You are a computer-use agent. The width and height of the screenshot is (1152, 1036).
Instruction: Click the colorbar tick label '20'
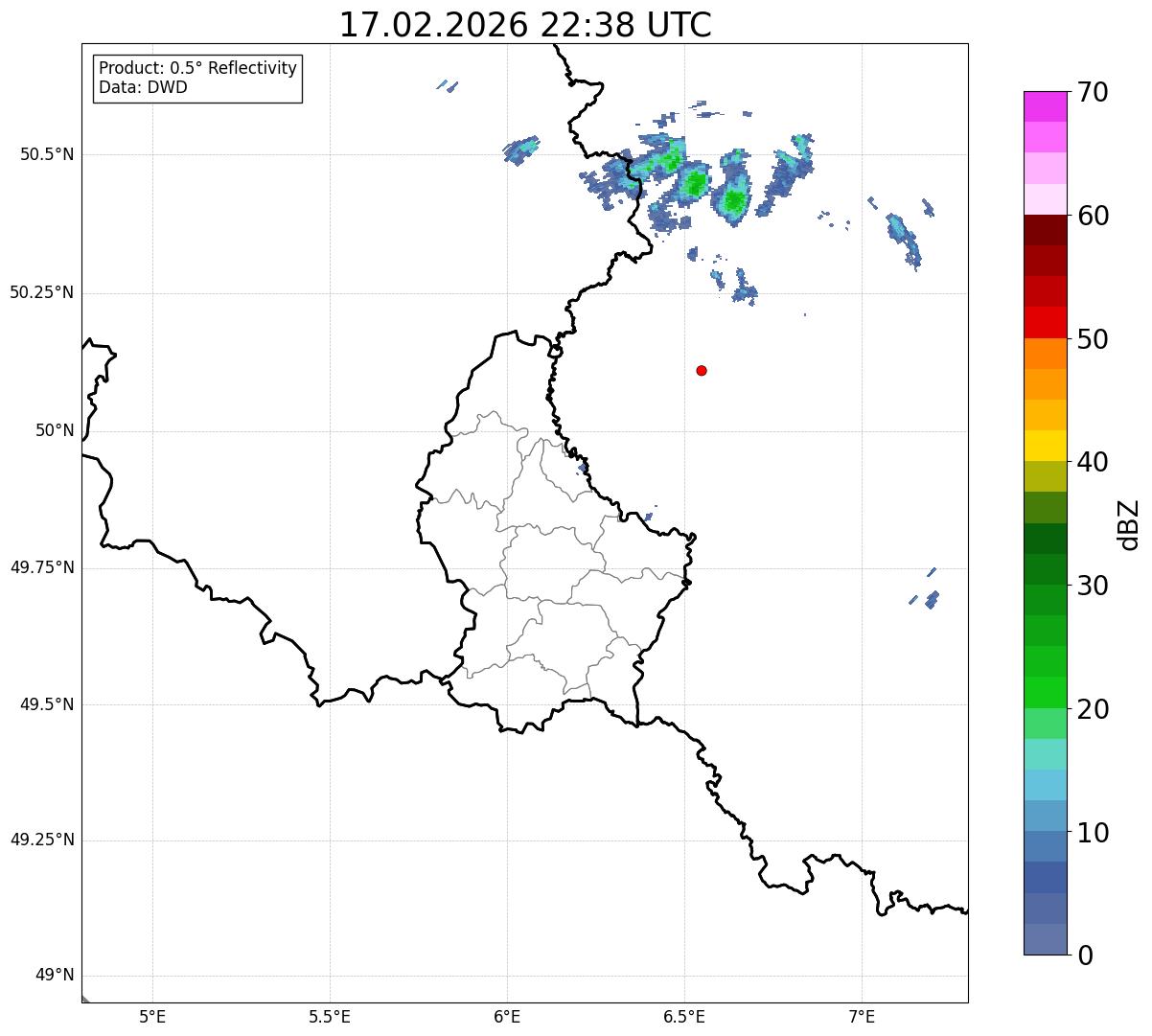1093,709
